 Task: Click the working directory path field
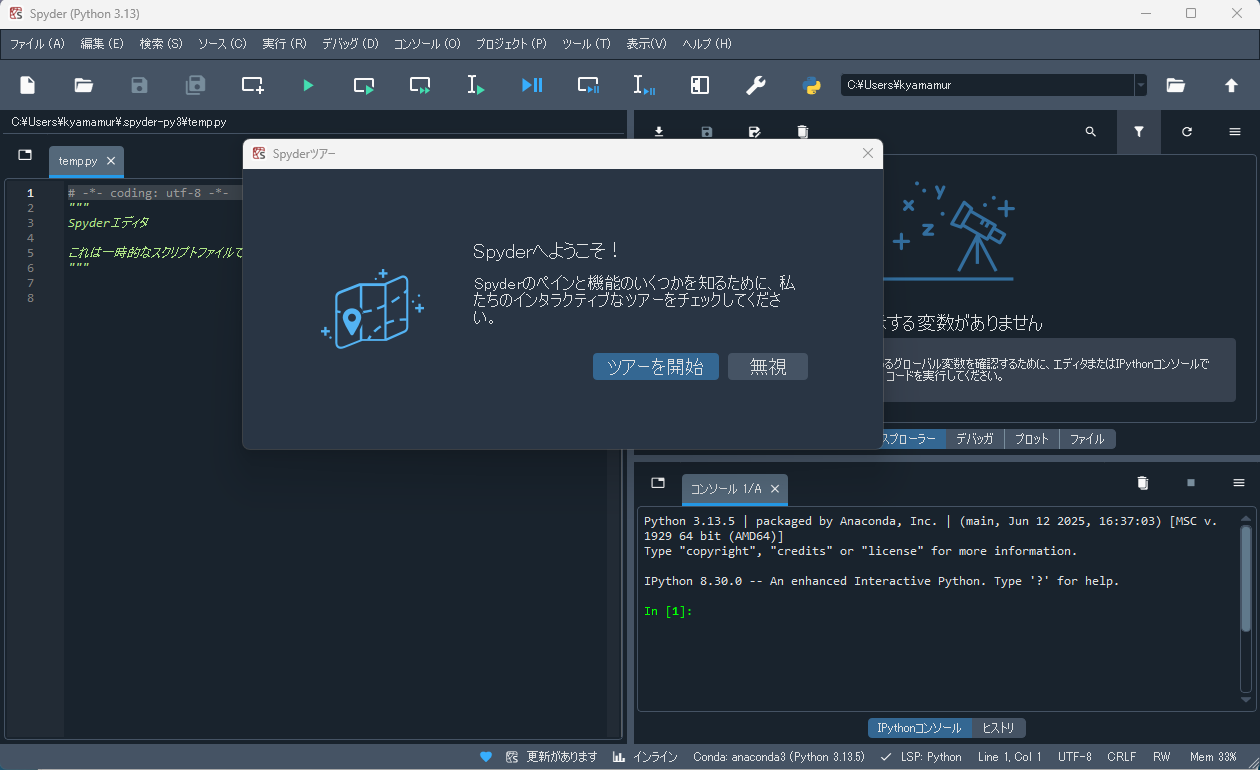click(987, 86)
